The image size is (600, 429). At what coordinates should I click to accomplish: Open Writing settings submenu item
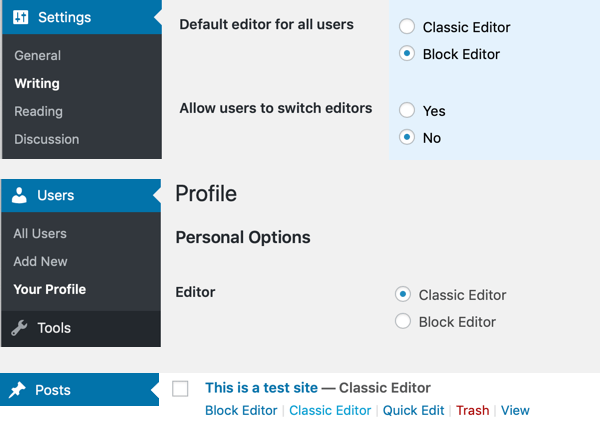click(37, 83)
